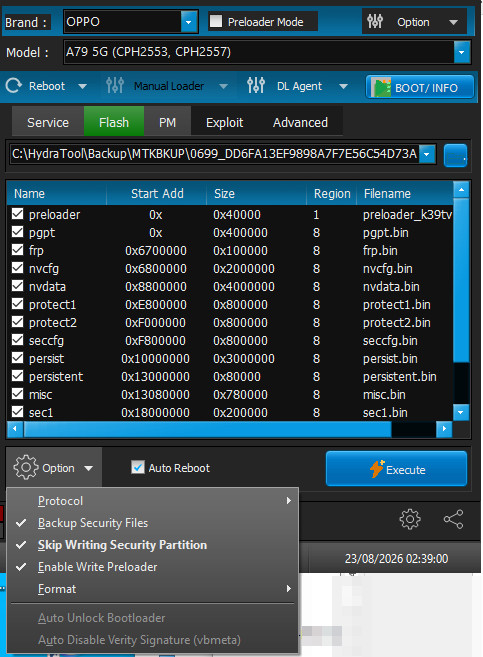Click the share icon near the timestamp
This screenshot has height=657, width=483.
[x=454, y=520]
